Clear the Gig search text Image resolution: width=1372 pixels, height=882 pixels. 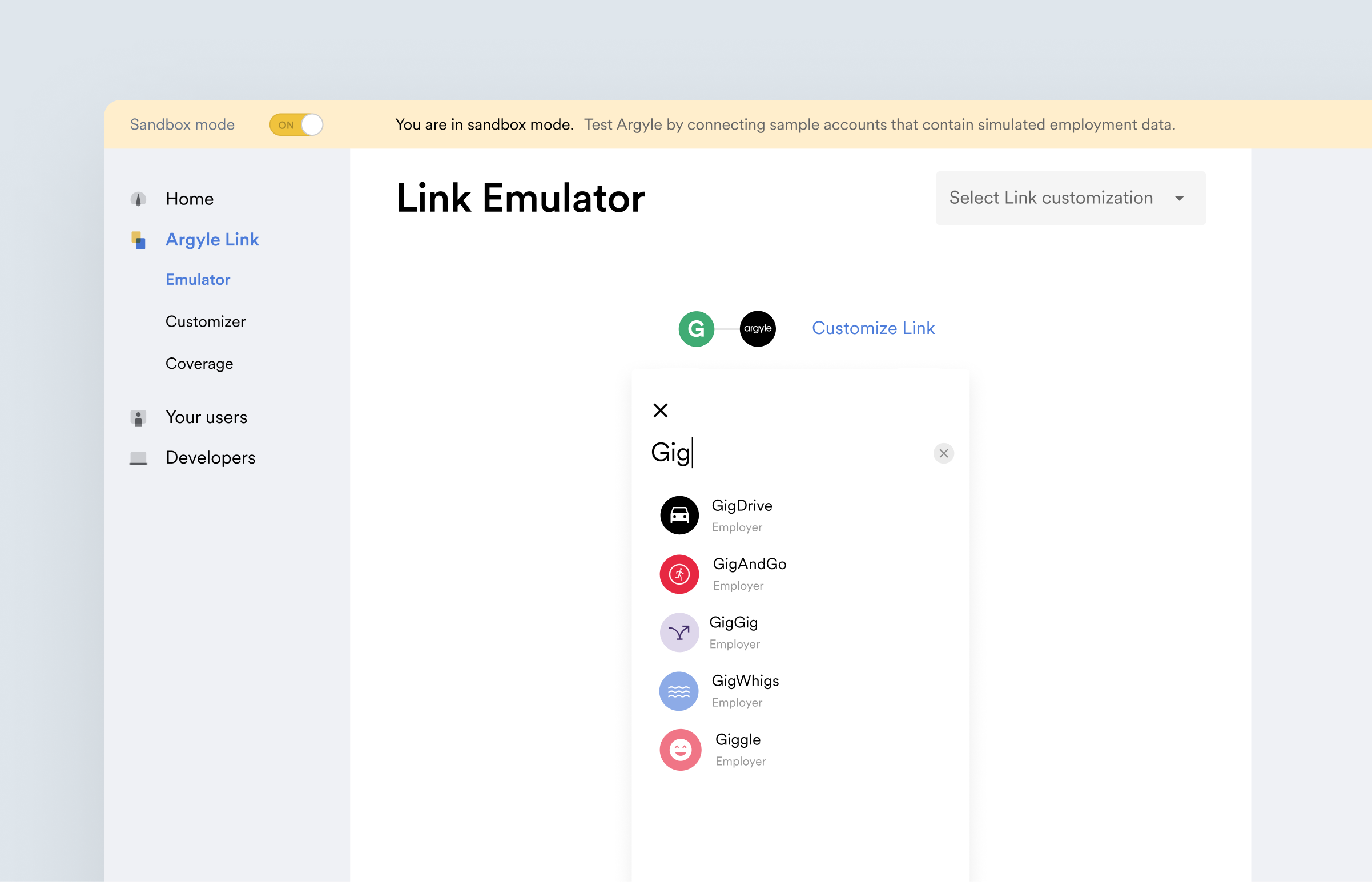[x=943, y=453]
